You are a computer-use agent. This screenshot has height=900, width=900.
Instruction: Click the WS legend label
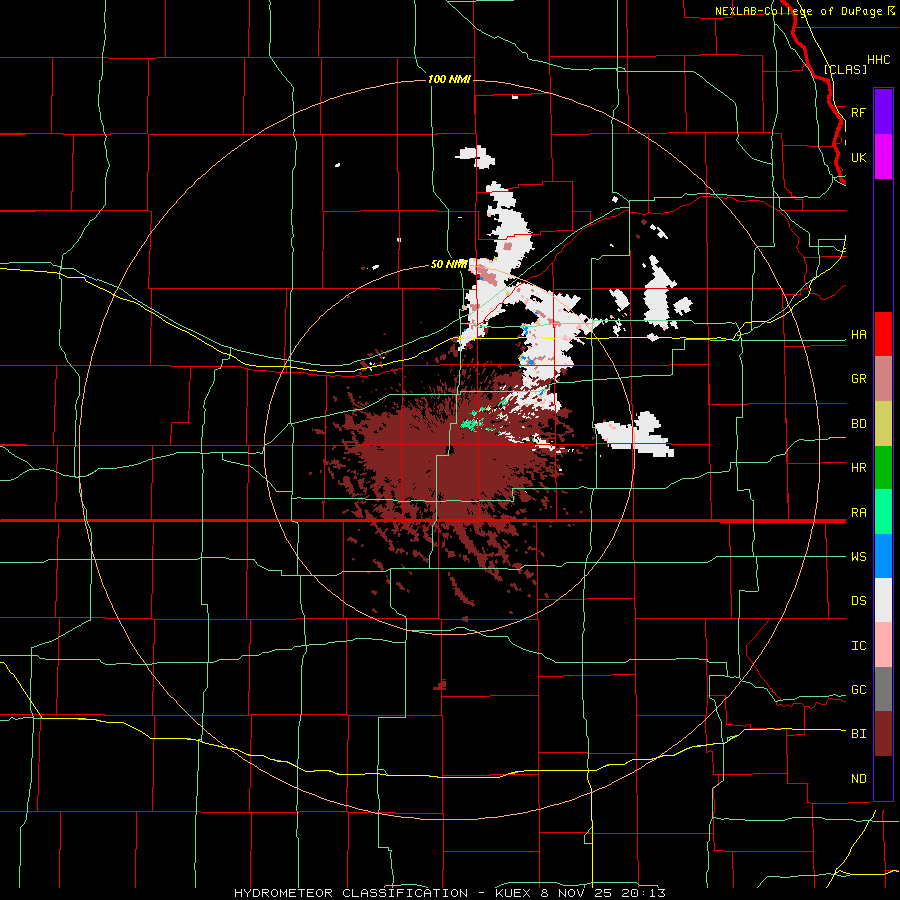[x=858, y=557]
